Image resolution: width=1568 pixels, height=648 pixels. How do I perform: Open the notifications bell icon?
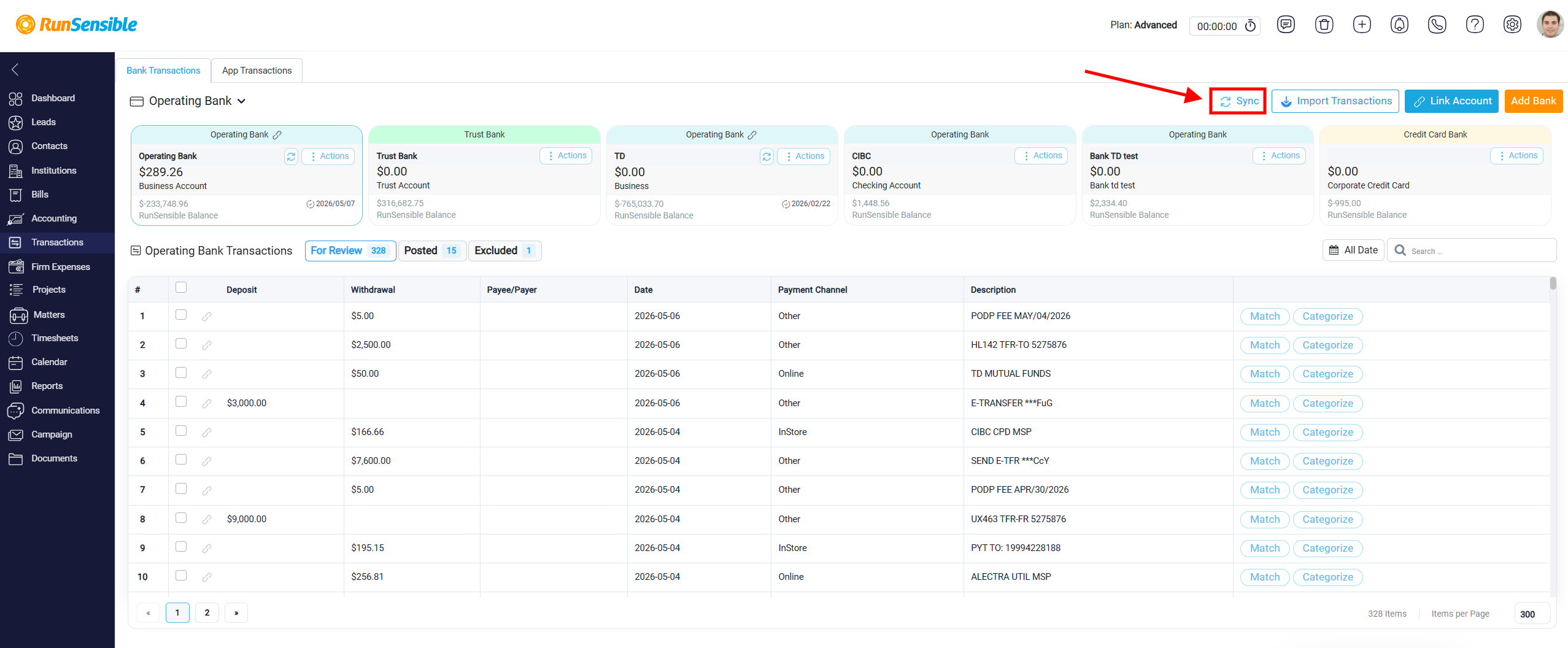click(1399, 25)
